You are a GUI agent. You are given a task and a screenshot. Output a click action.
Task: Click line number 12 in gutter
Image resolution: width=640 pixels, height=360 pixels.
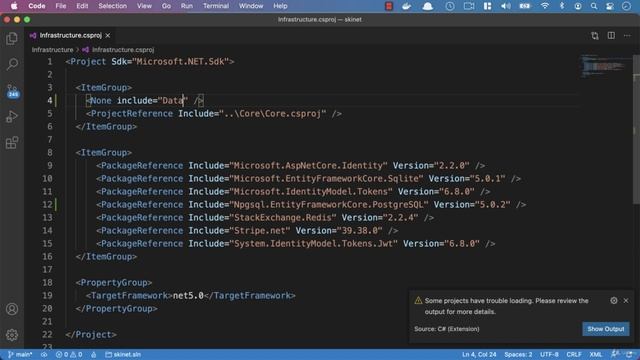pos(47,204)
